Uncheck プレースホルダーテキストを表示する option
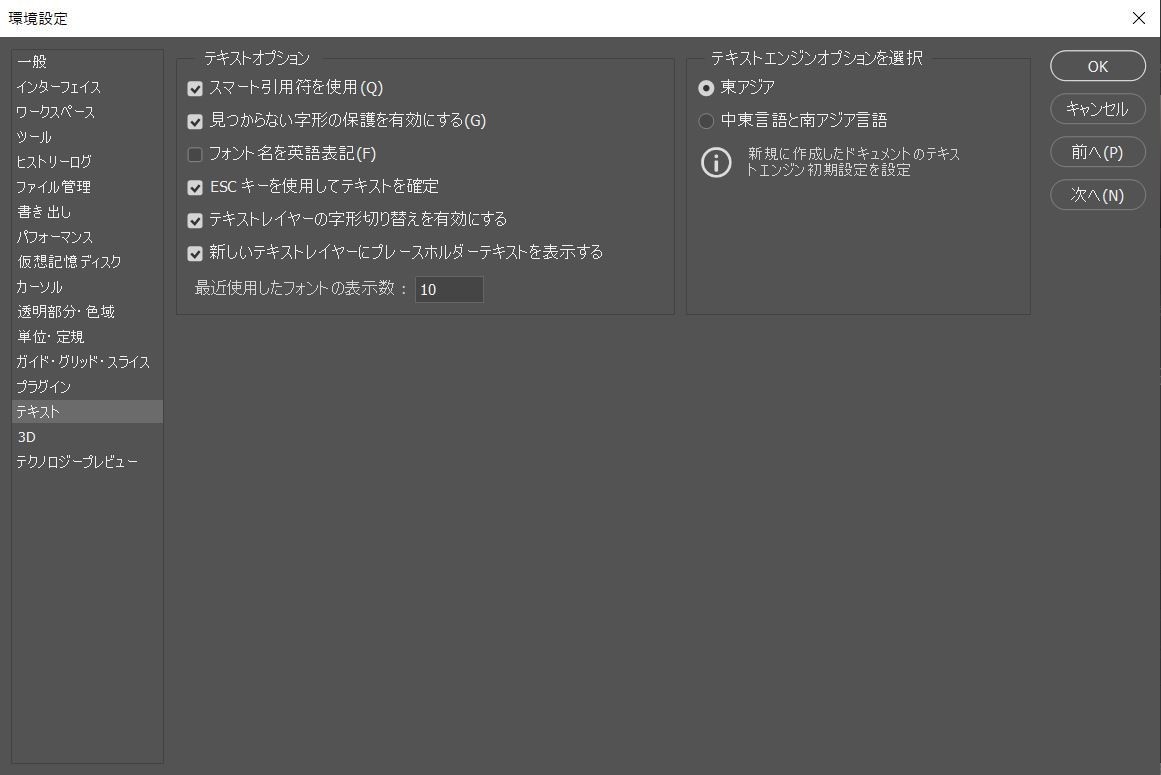This screenshot has height=775, width=1161. [195, 254]
